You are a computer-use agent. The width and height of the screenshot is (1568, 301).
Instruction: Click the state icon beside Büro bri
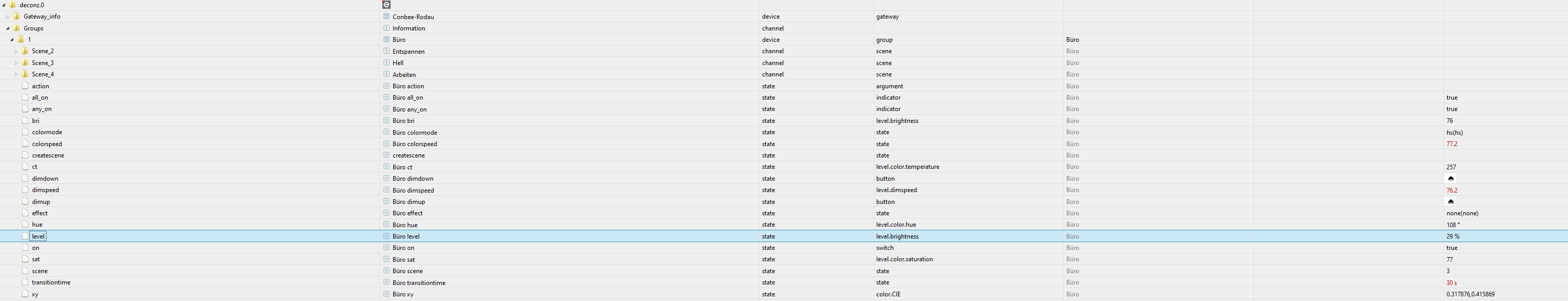click(x=386, y=120)
